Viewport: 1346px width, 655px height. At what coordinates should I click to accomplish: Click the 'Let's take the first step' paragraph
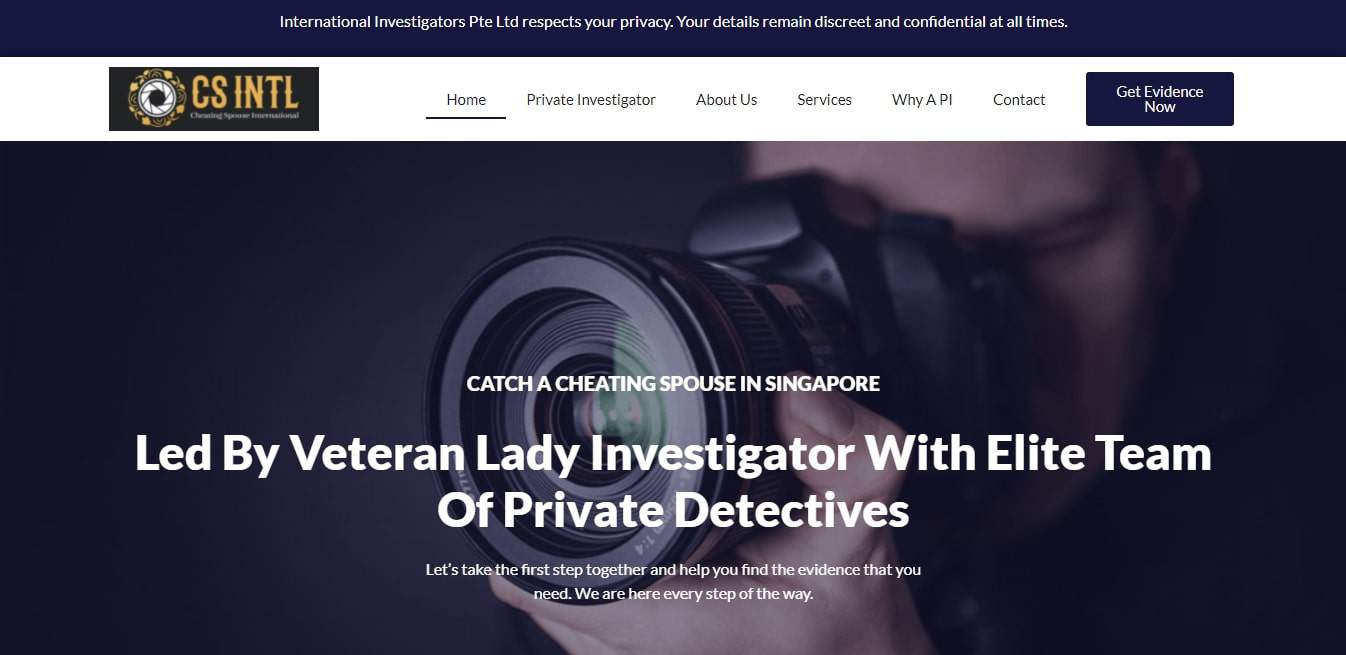click(673, 581)
